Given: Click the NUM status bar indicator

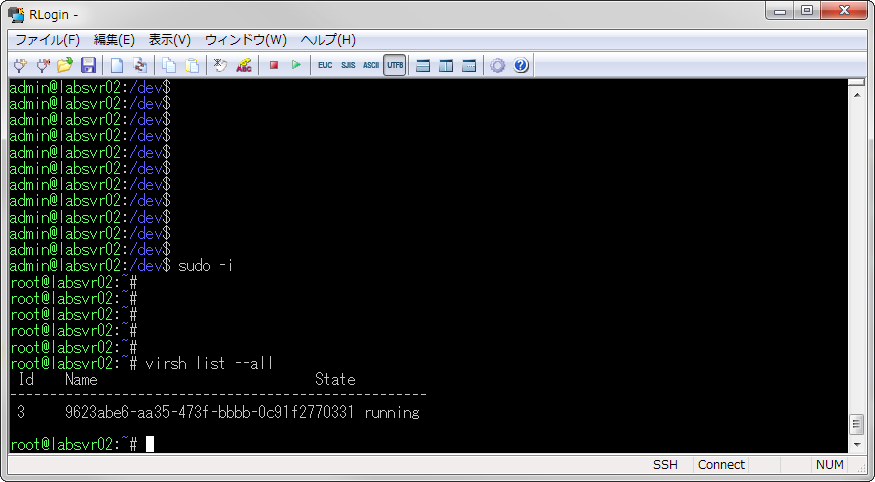Looking at the screenshot, I should click(x=829, y=465).
